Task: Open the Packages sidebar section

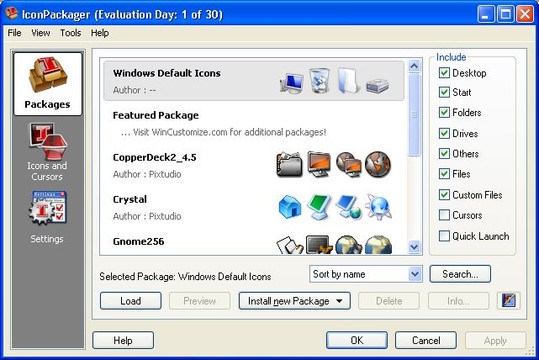Action: pyautogui.click(x=47, y=84)
